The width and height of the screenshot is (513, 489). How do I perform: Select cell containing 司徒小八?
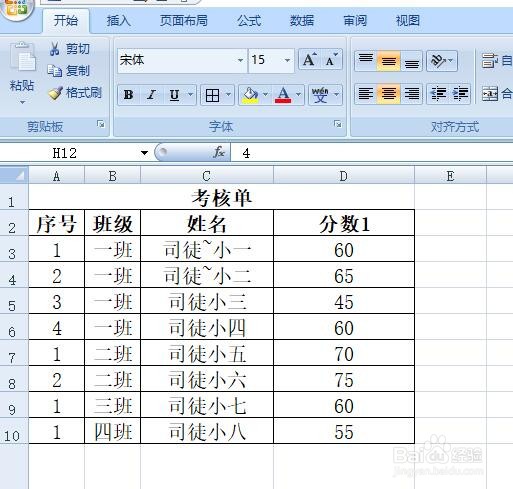pos(207,431)
